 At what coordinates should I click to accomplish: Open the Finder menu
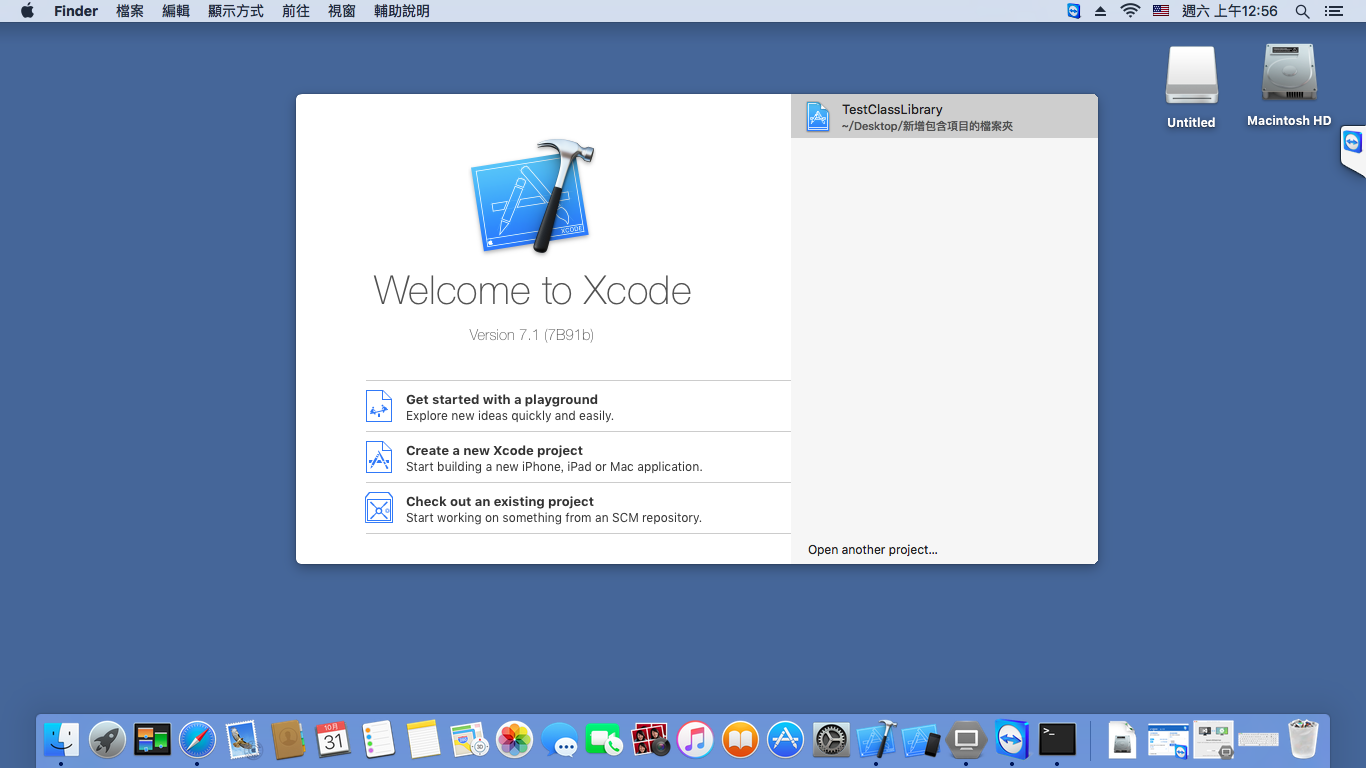76,11
